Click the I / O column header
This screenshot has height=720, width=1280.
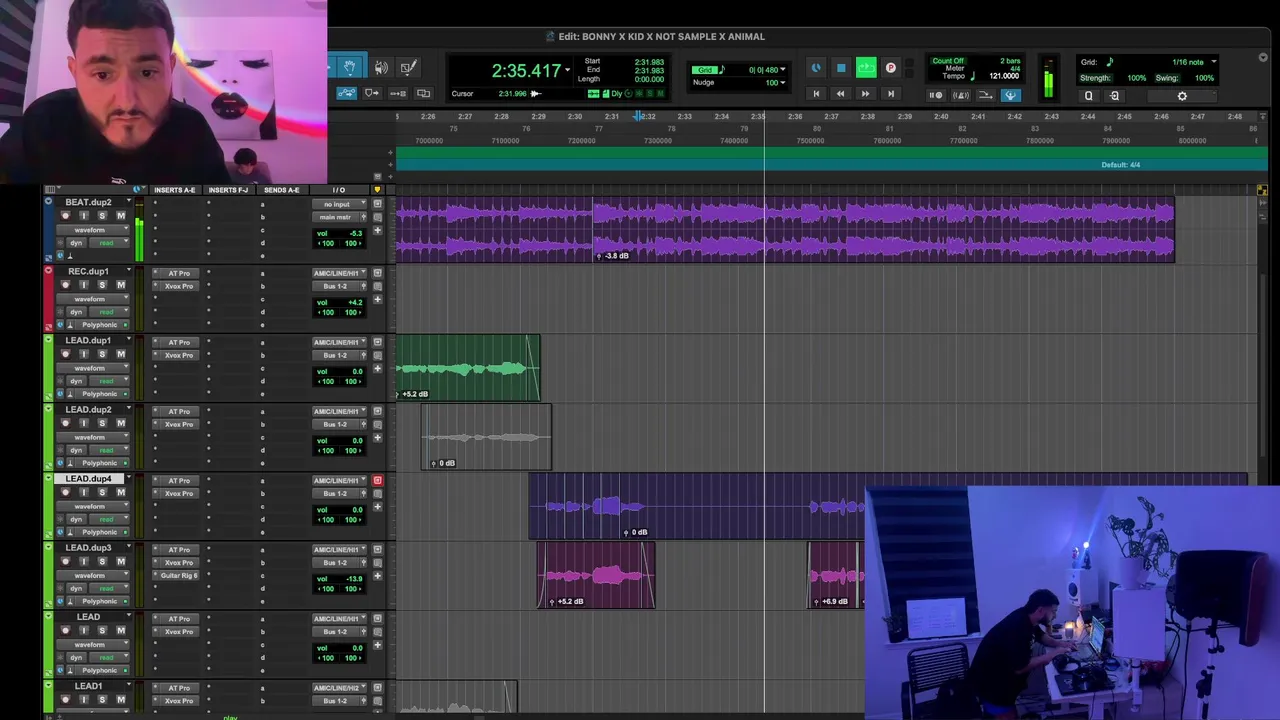click(x=338, y=190)
